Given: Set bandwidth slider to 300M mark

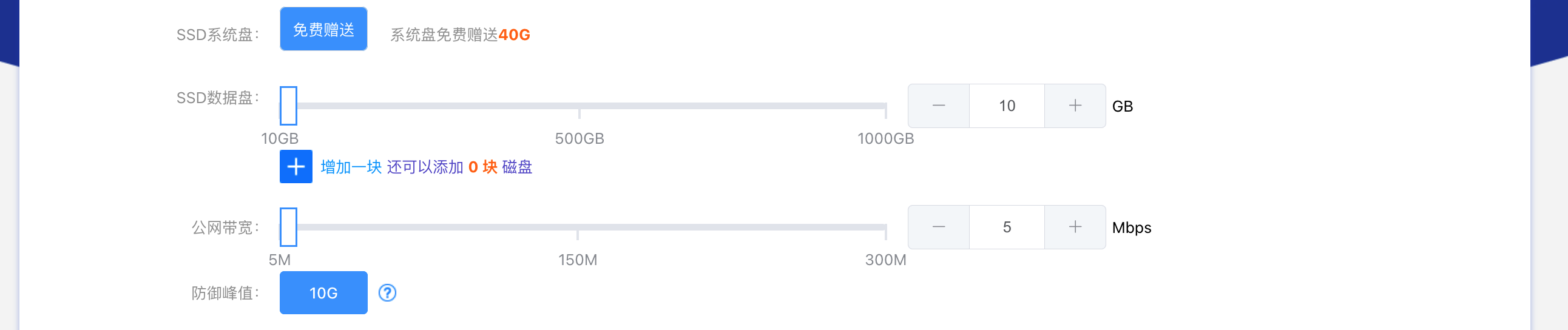Looking at the screenshot, I should click(886, 227).
